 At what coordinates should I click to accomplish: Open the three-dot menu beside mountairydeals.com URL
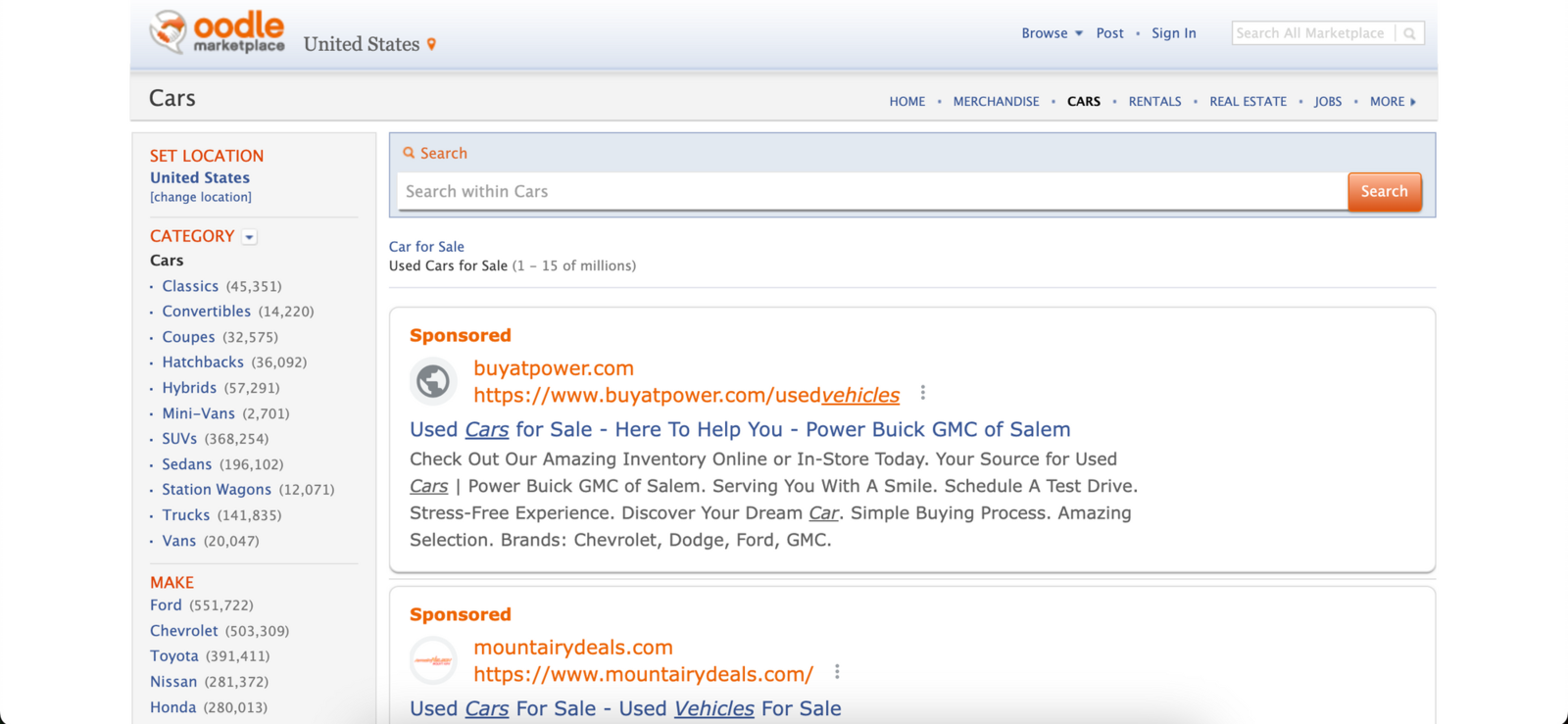coord(837,672)
